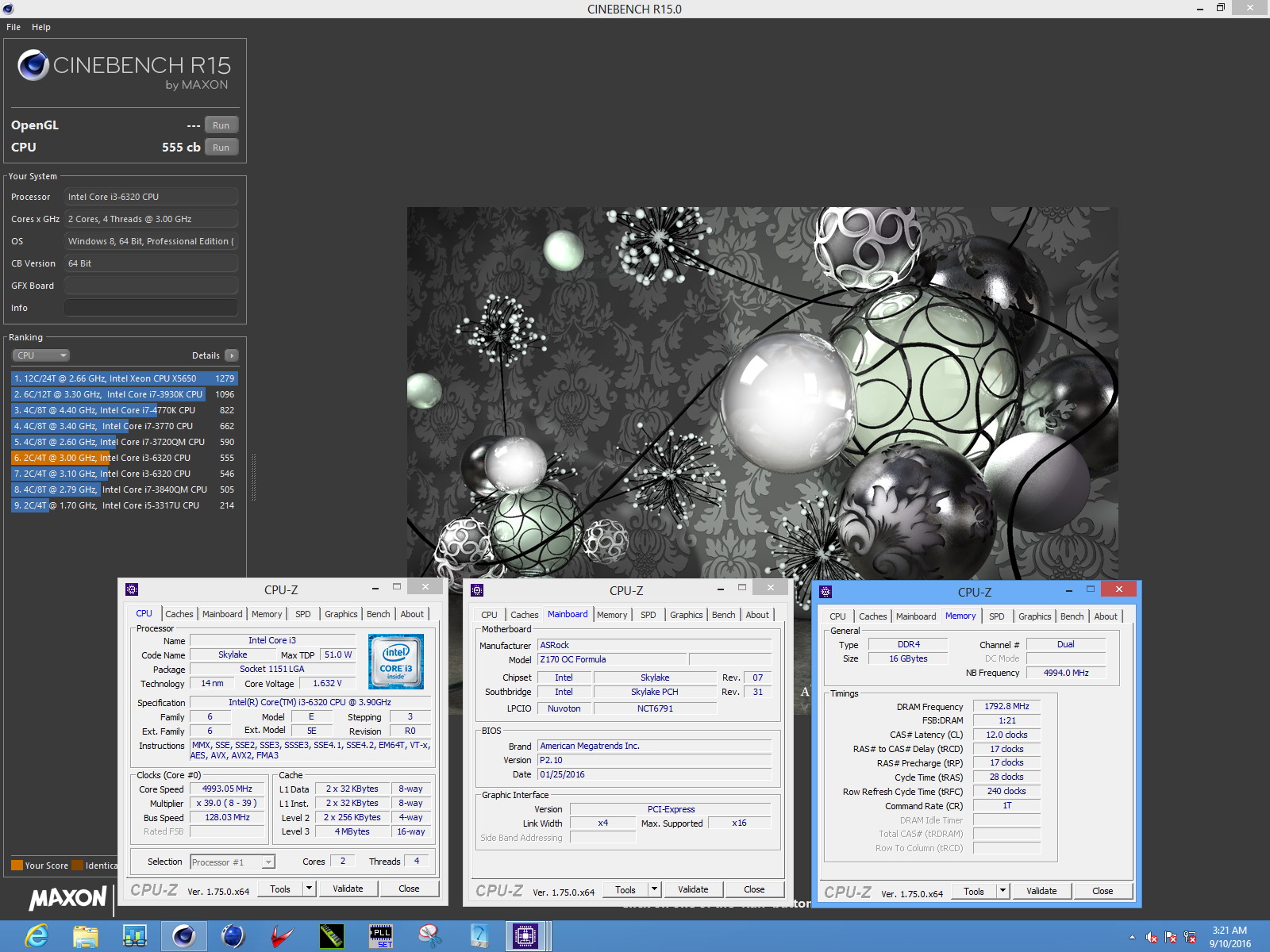Open Action Center flag tray icon

click(x=1171, y=937)
